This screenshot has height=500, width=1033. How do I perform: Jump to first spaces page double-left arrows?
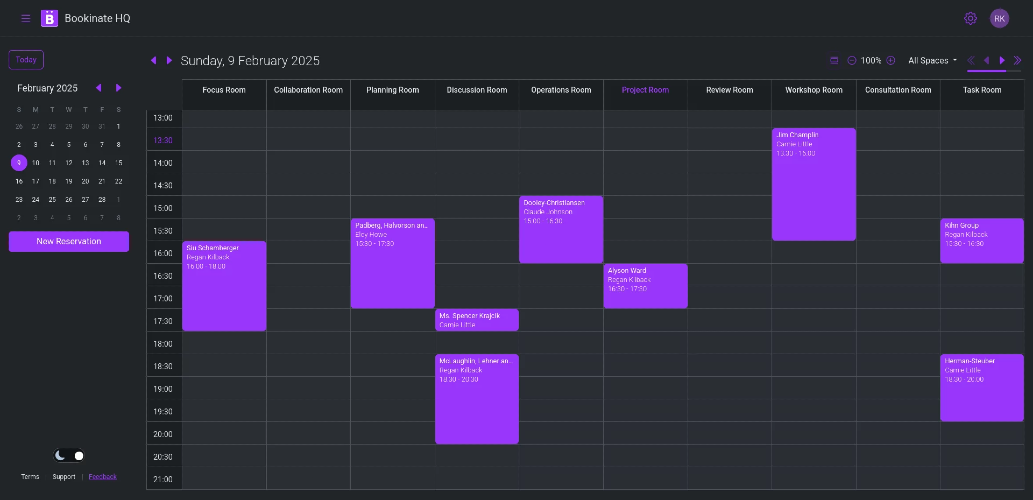(971, 61)
